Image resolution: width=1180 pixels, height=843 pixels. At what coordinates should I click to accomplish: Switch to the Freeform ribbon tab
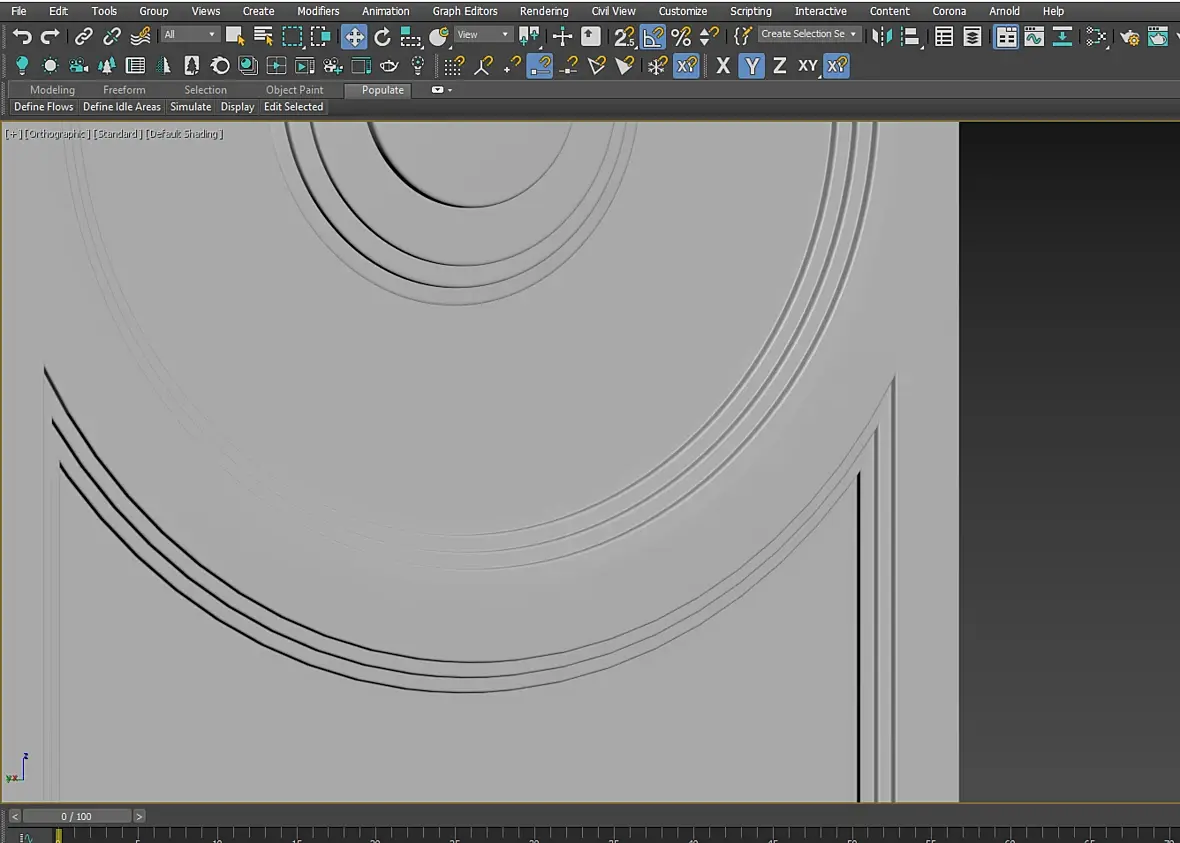(x=124, y=90)
